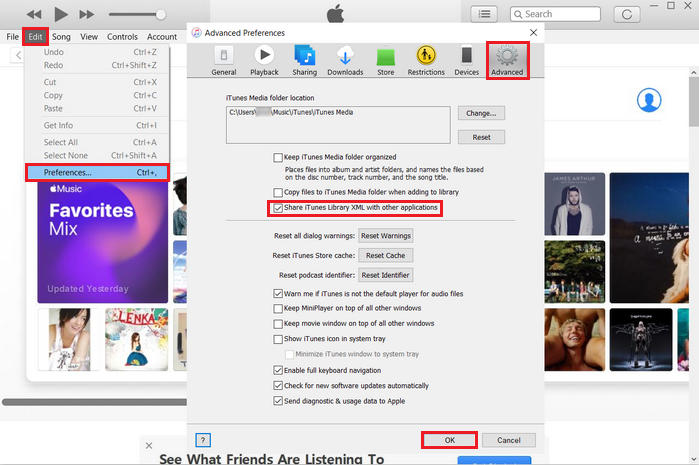The height and width of the screenshot is (465, 699).
Task: Toggle Check for new software updates automatically
Action: coord(278,386)
